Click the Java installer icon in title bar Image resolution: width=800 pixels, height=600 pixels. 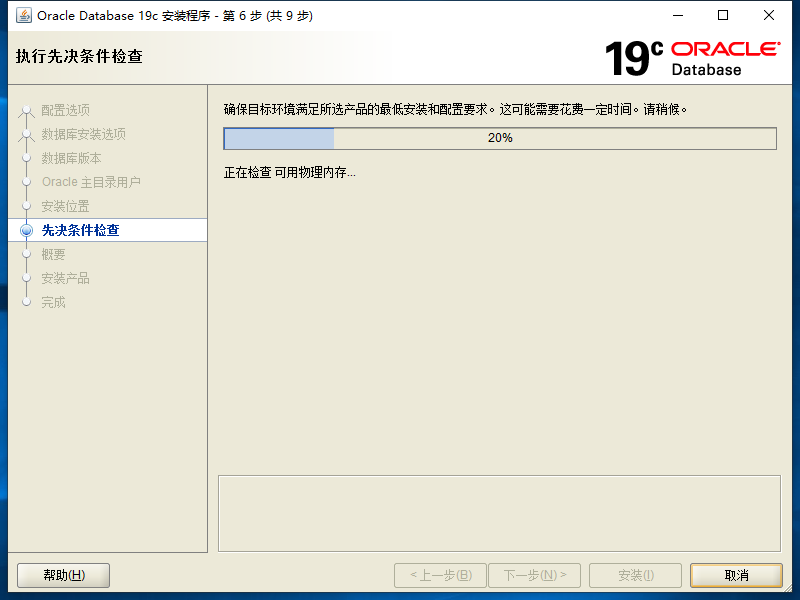23,15
